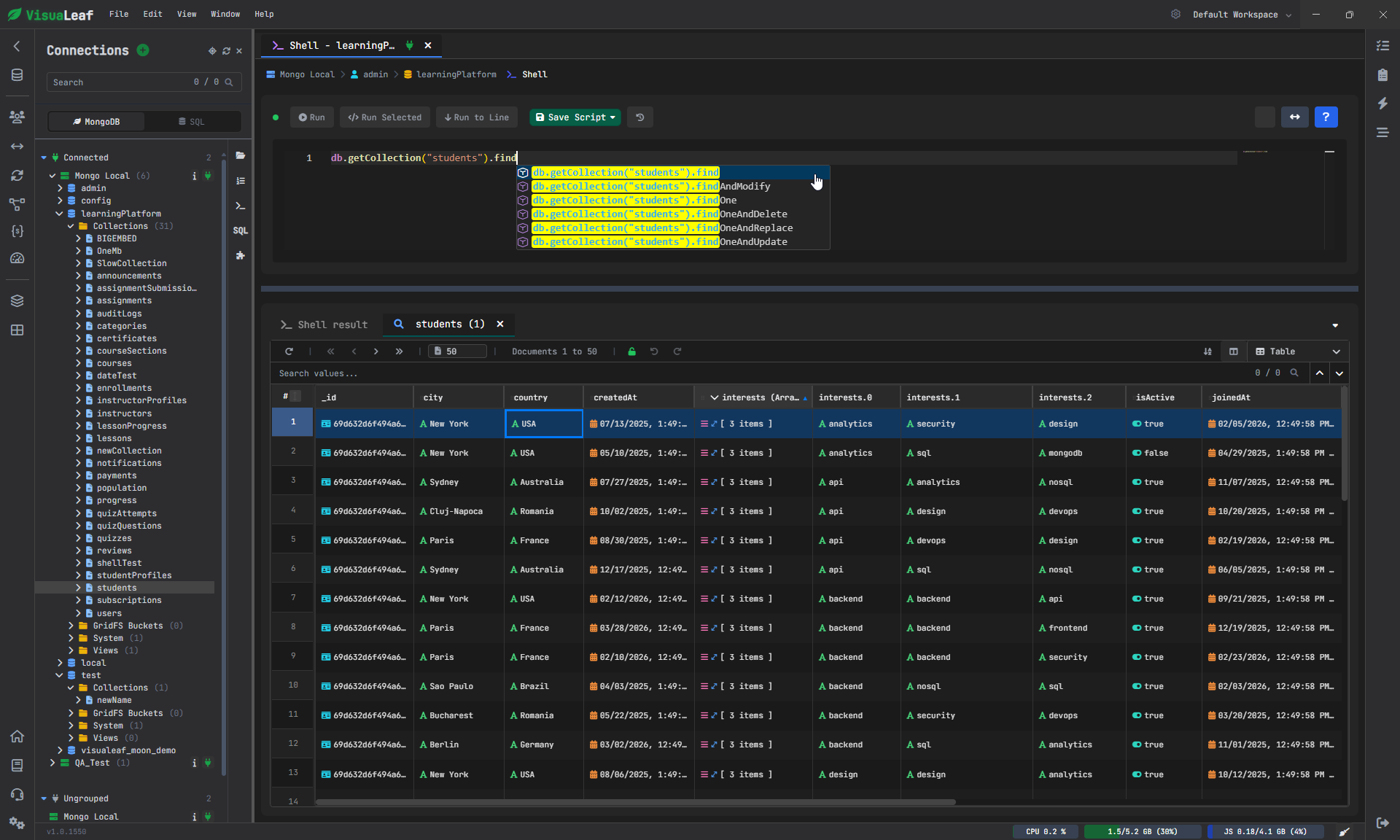
Task: Expand the students collection tree node
Action: tap(79, 588)
